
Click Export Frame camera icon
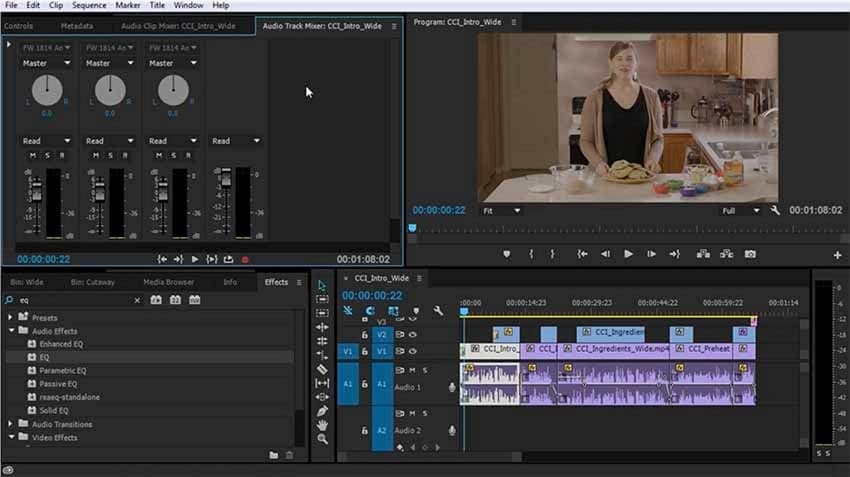(x=750, y=254)
